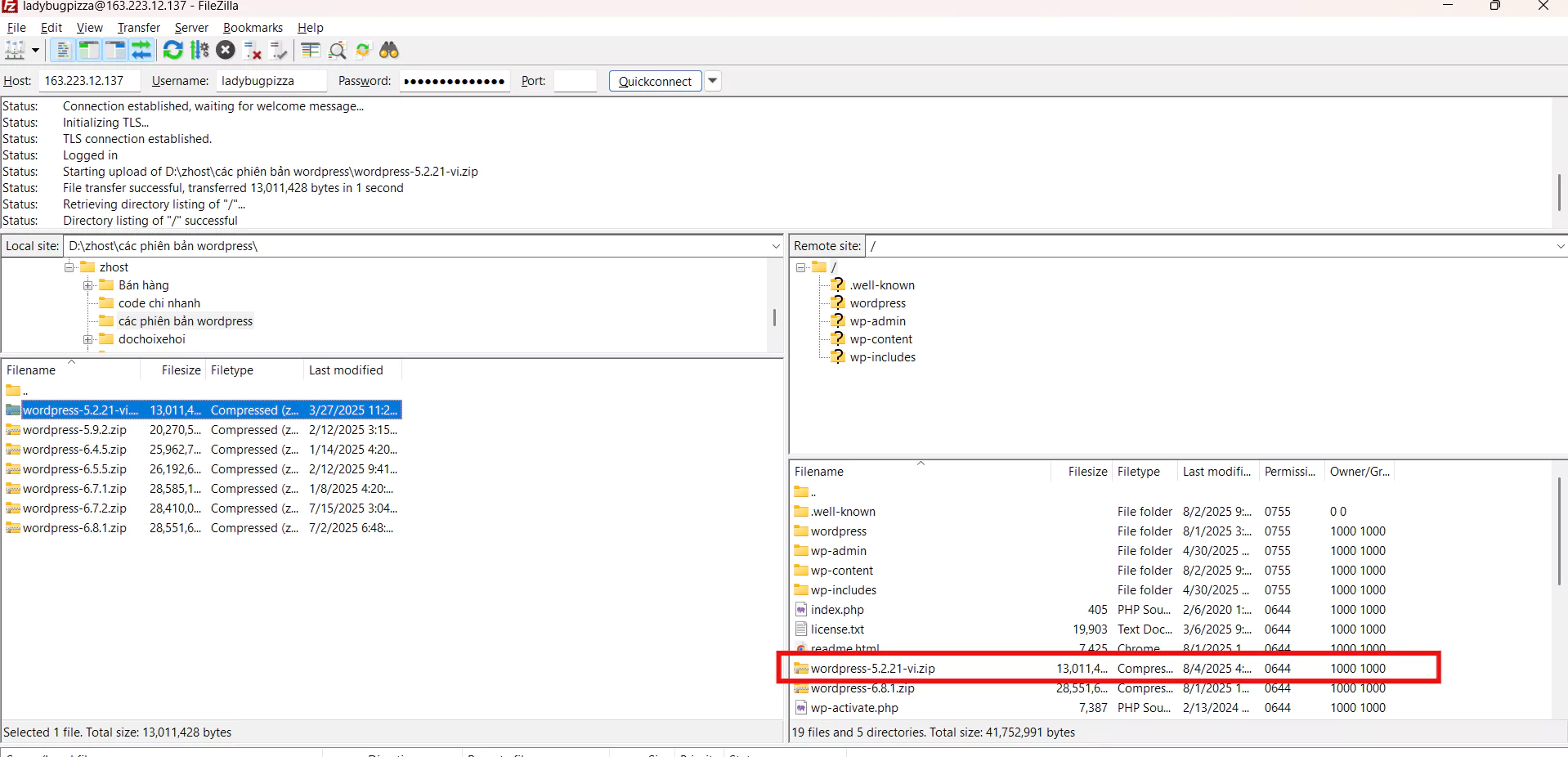Select local file wordpress-5.9.2.zip
The height and width of the screenshot is (757, 1568).
[203, 430]
